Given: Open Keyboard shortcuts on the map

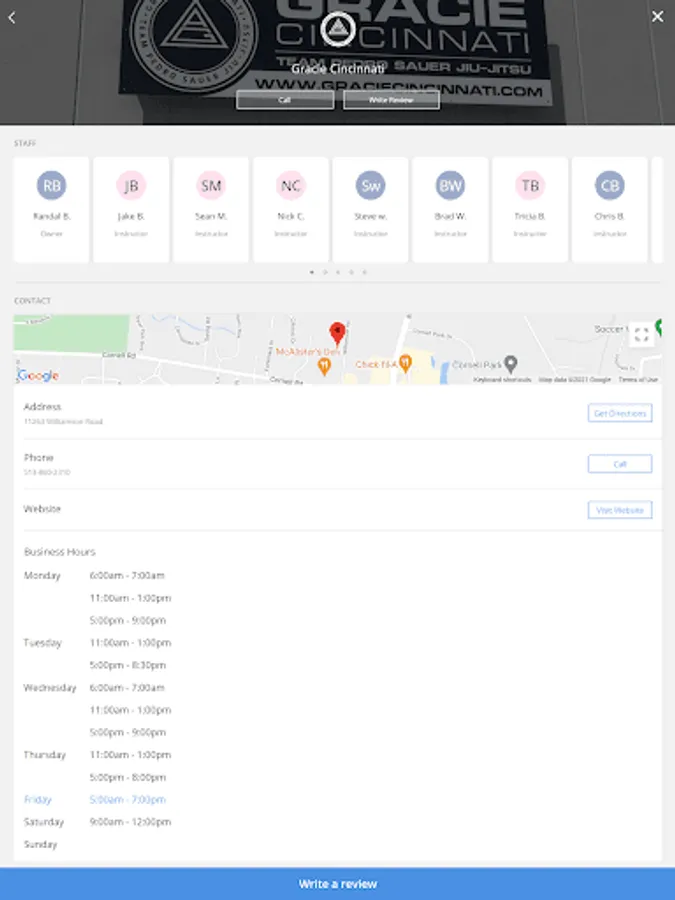Looking at the screenshot, I should [x=502, y=380].
